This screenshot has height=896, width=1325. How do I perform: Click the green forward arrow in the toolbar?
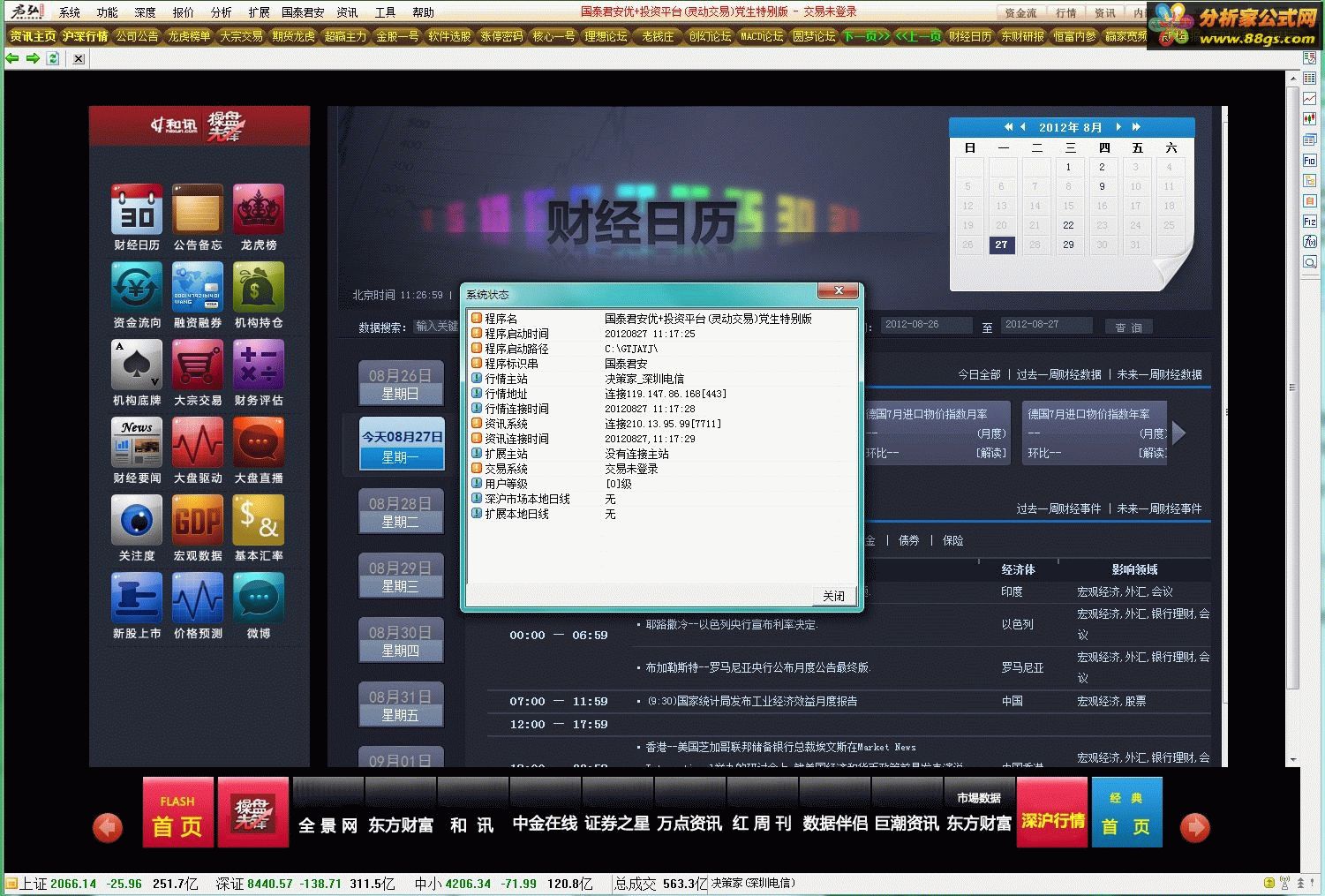pyautogui.click(x=33, y=58)
